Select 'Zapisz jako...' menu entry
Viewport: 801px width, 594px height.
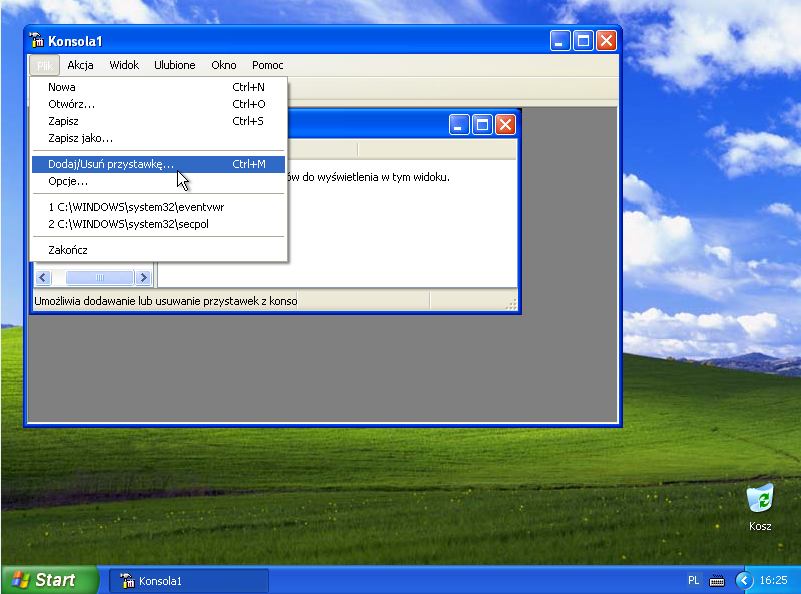tap(80, 138)
